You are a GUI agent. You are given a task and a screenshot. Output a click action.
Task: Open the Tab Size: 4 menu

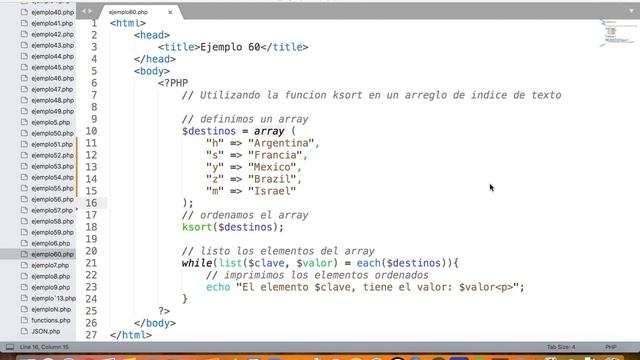[x=561, y=347]
